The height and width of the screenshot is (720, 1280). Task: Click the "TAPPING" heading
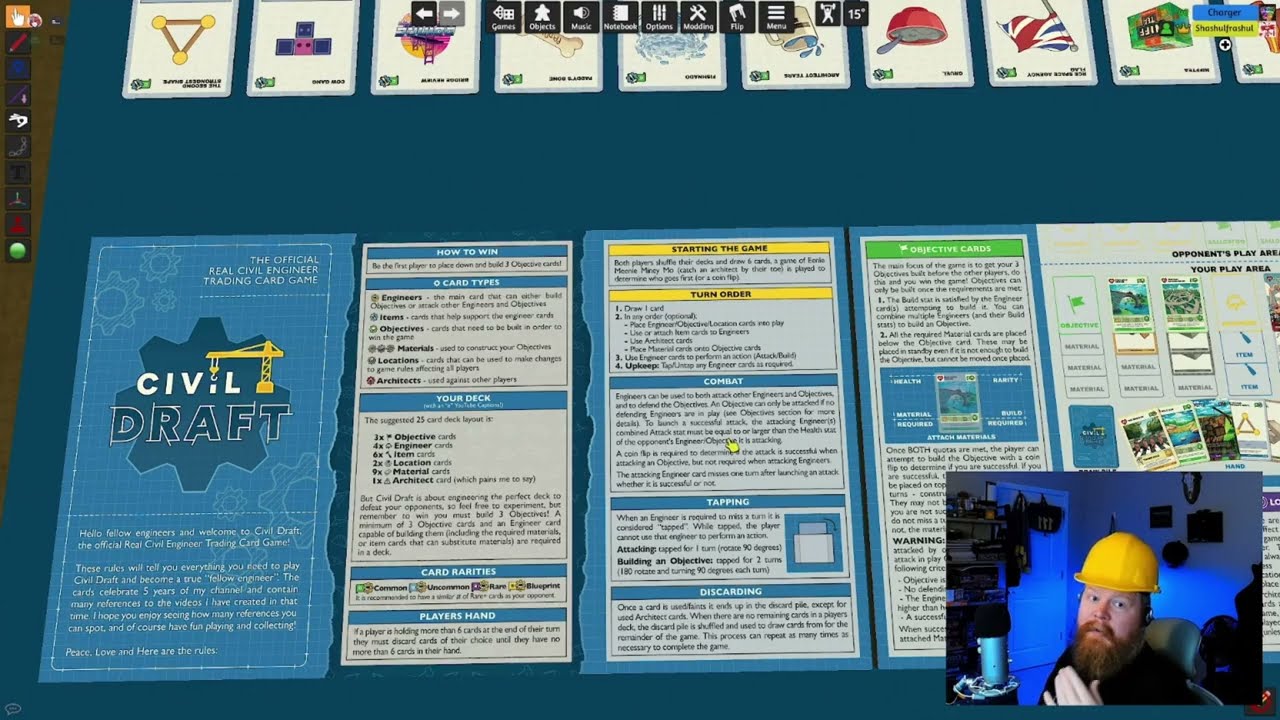[x=727, y=502]
